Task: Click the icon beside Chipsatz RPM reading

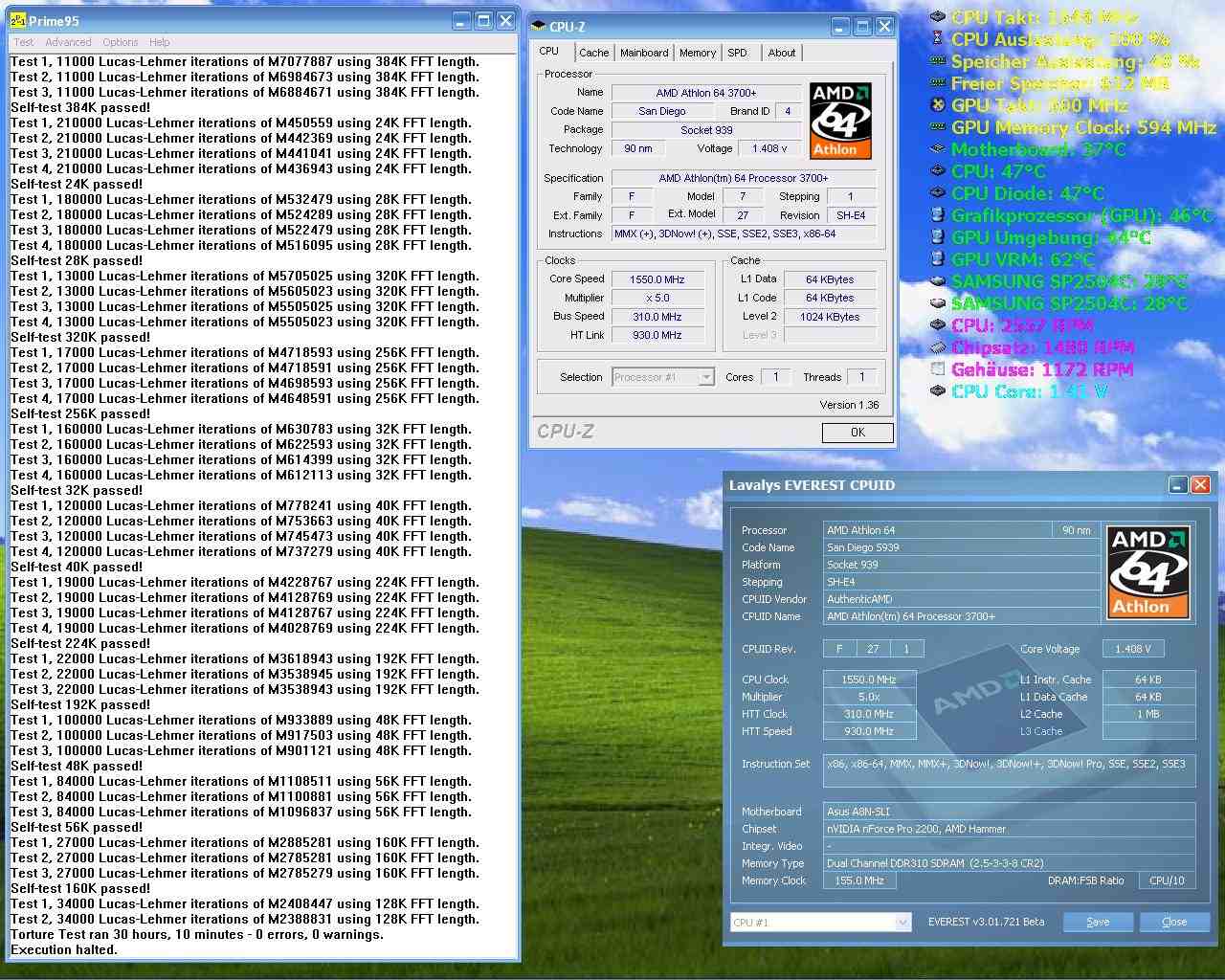Action: 938,347
